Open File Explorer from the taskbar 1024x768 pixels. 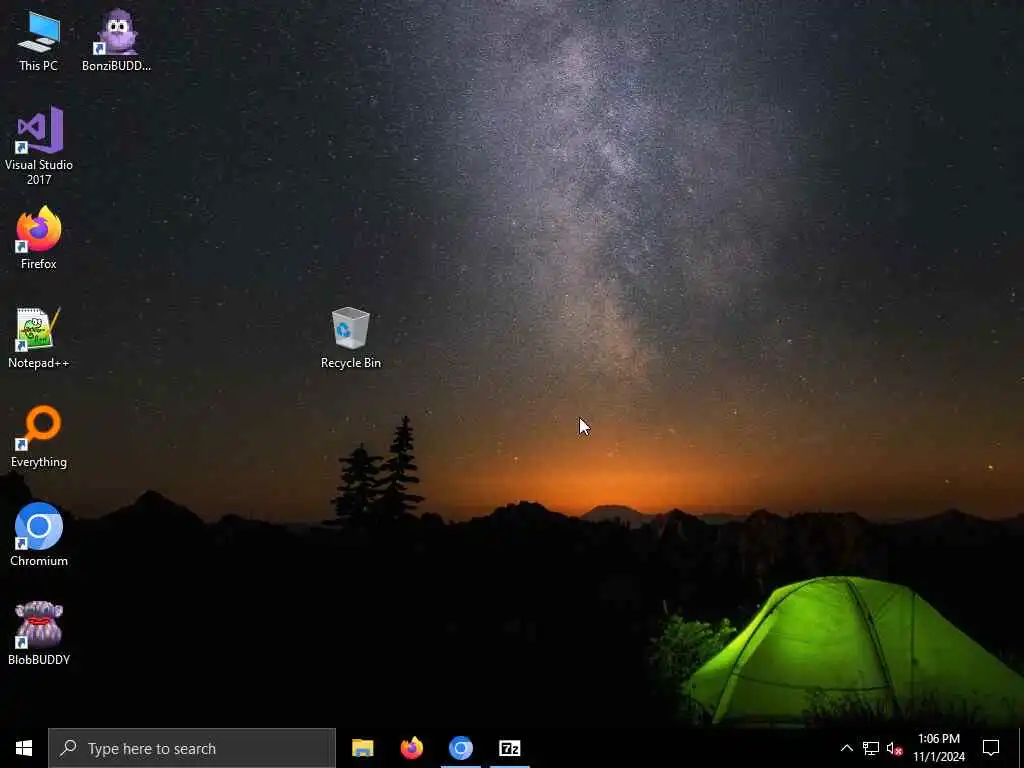click(362, 748)
